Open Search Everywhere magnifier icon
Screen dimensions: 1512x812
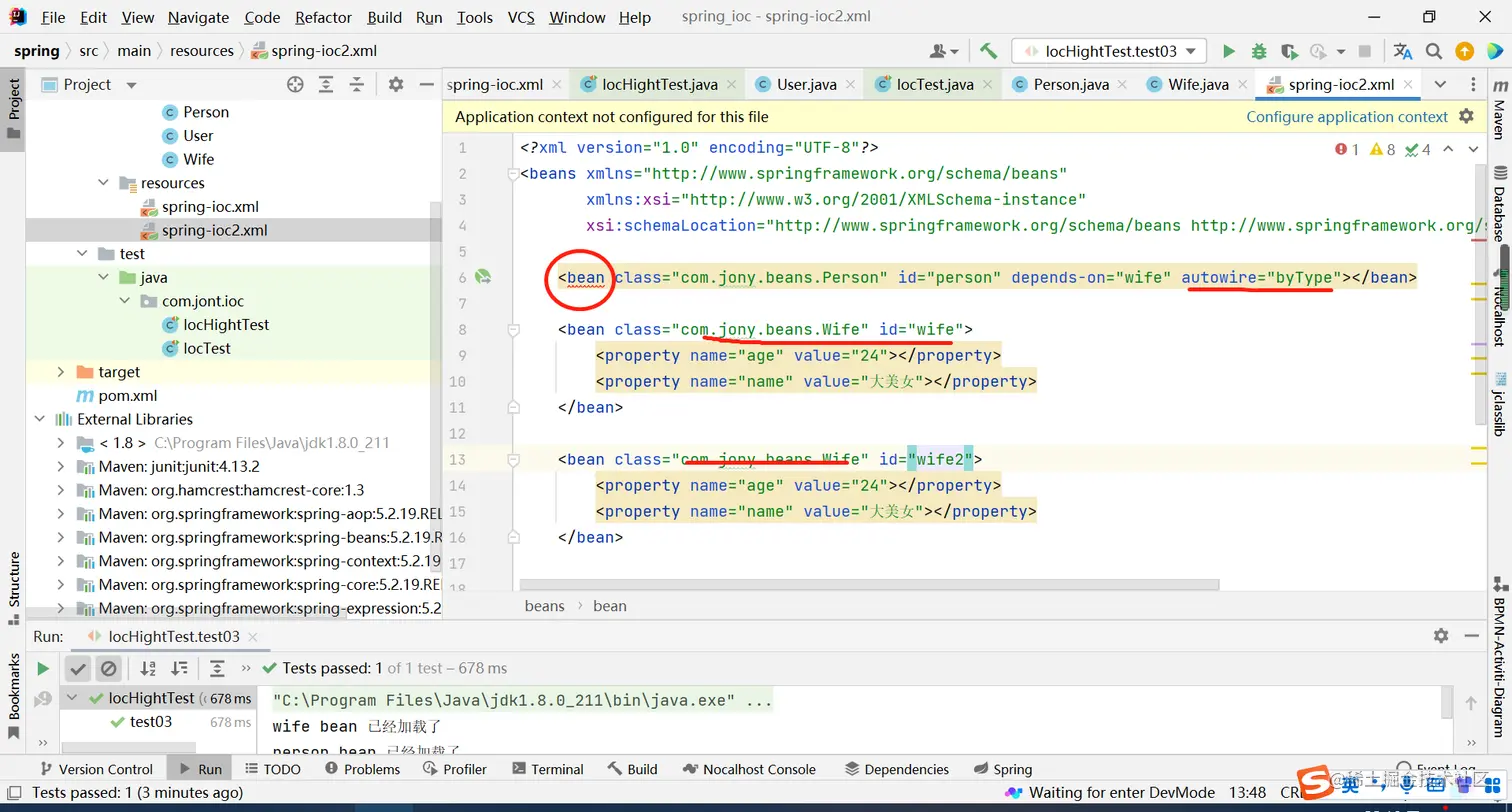tap(1434, 51)
